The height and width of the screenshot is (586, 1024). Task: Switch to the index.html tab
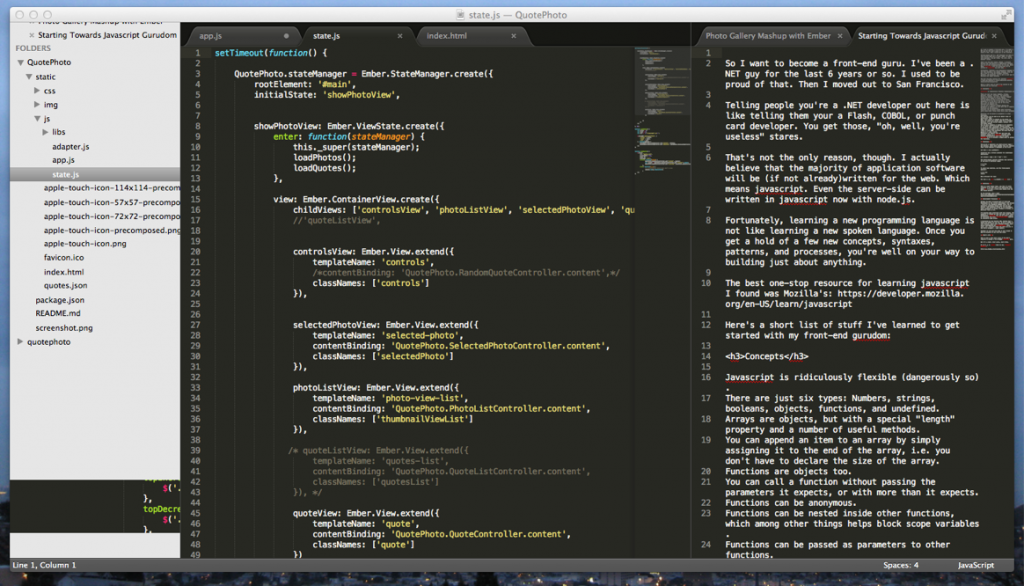pos(447,36)
